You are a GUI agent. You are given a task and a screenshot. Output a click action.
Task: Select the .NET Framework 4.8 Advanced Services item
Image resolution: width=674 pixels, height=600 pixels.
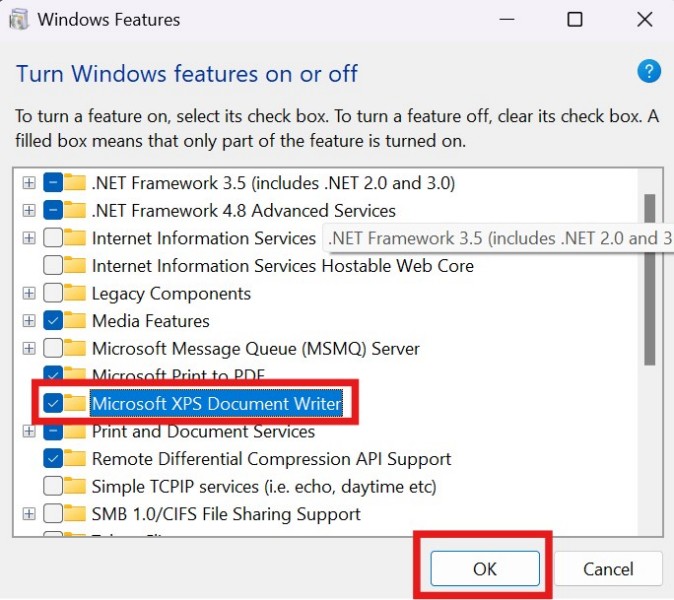(243, 211)
